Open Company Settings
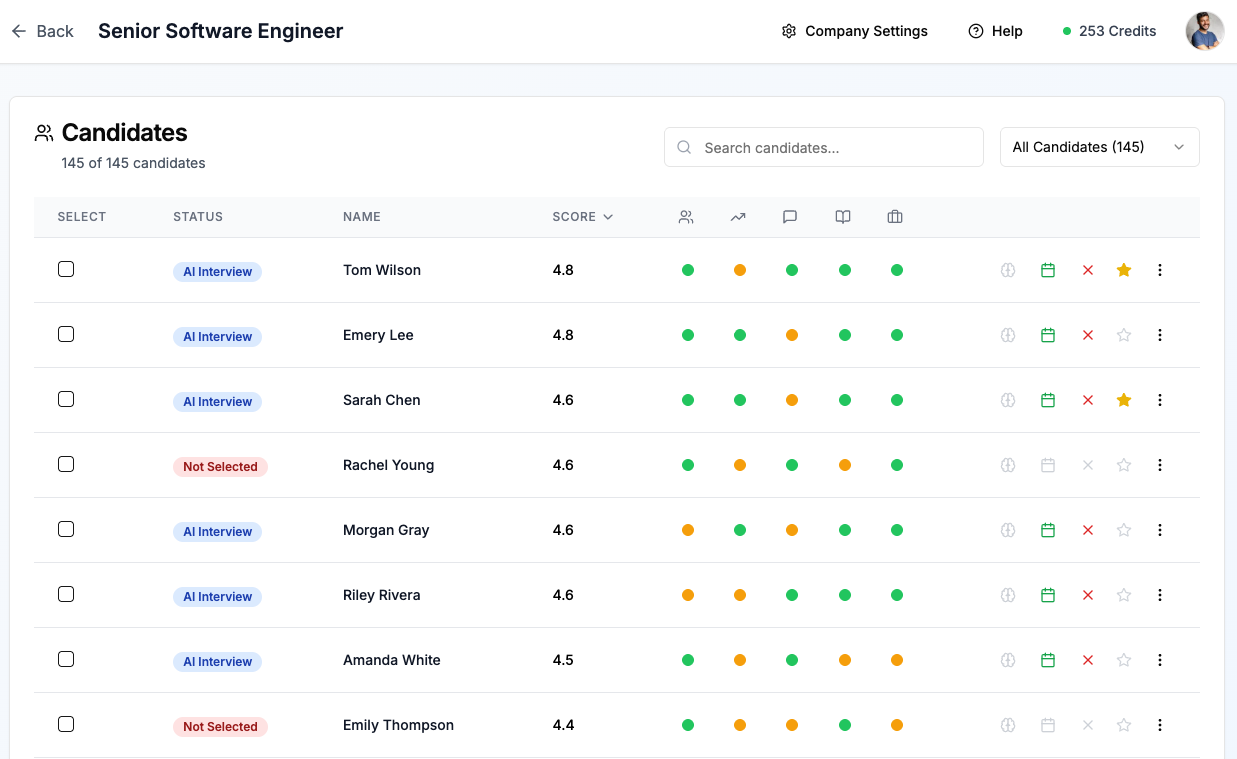This screenshot has width=1237, height=759. [854, 31]
